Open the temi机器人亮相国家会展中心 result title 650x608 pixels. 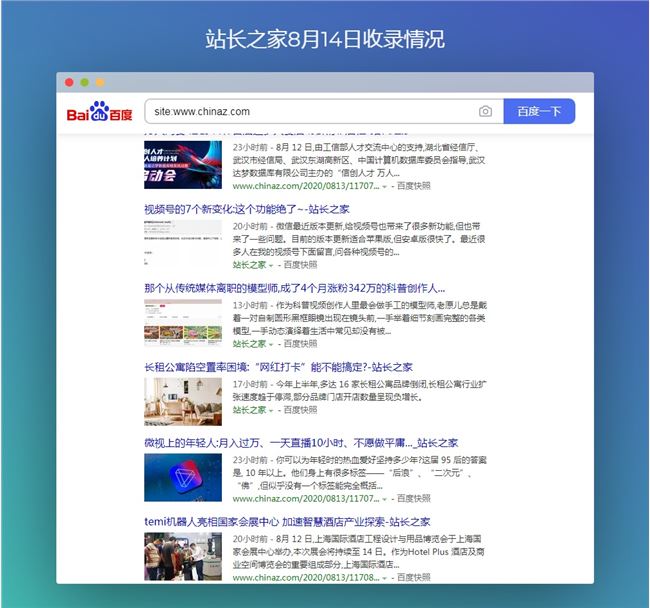[287, 522]
